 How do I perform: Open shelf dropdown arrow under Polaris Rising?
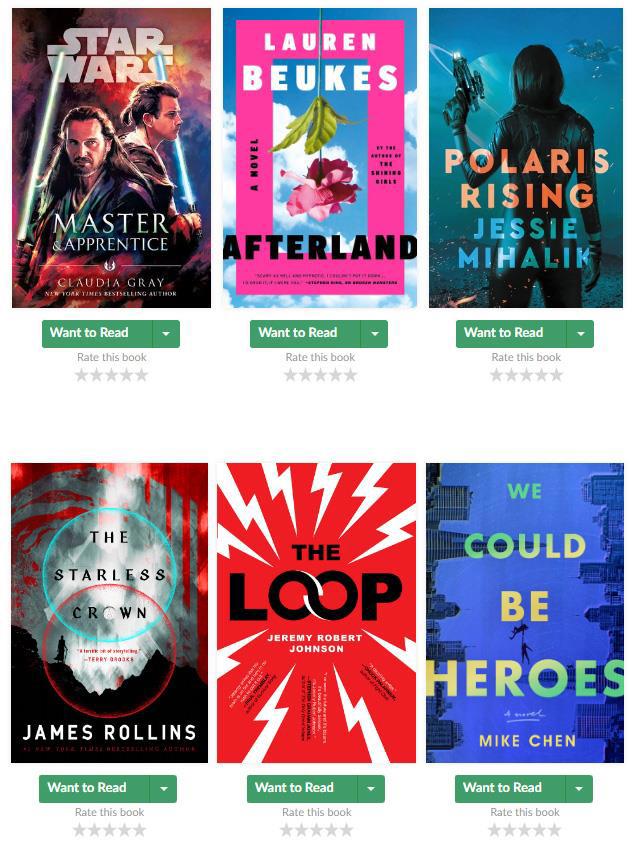[581, 333]
